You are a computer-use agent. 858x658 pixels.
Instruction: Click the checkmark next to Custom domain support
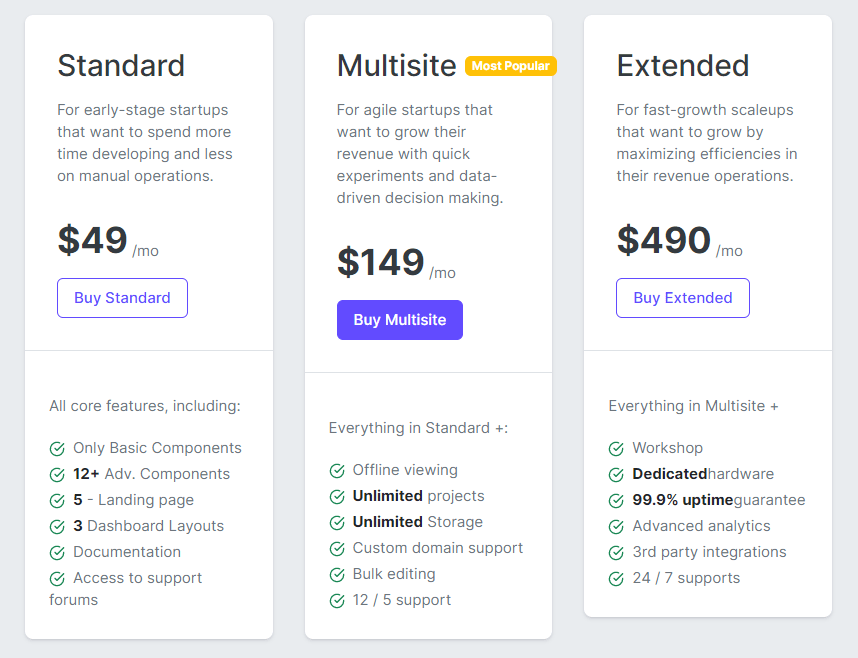point(337,547)
